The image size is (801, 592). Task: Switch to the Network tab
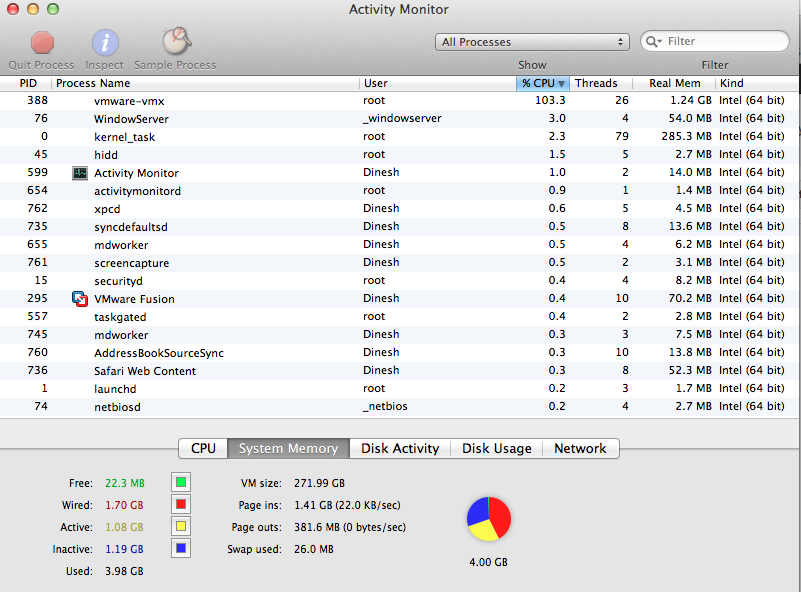pyautogui.click(x=580, y=448)
